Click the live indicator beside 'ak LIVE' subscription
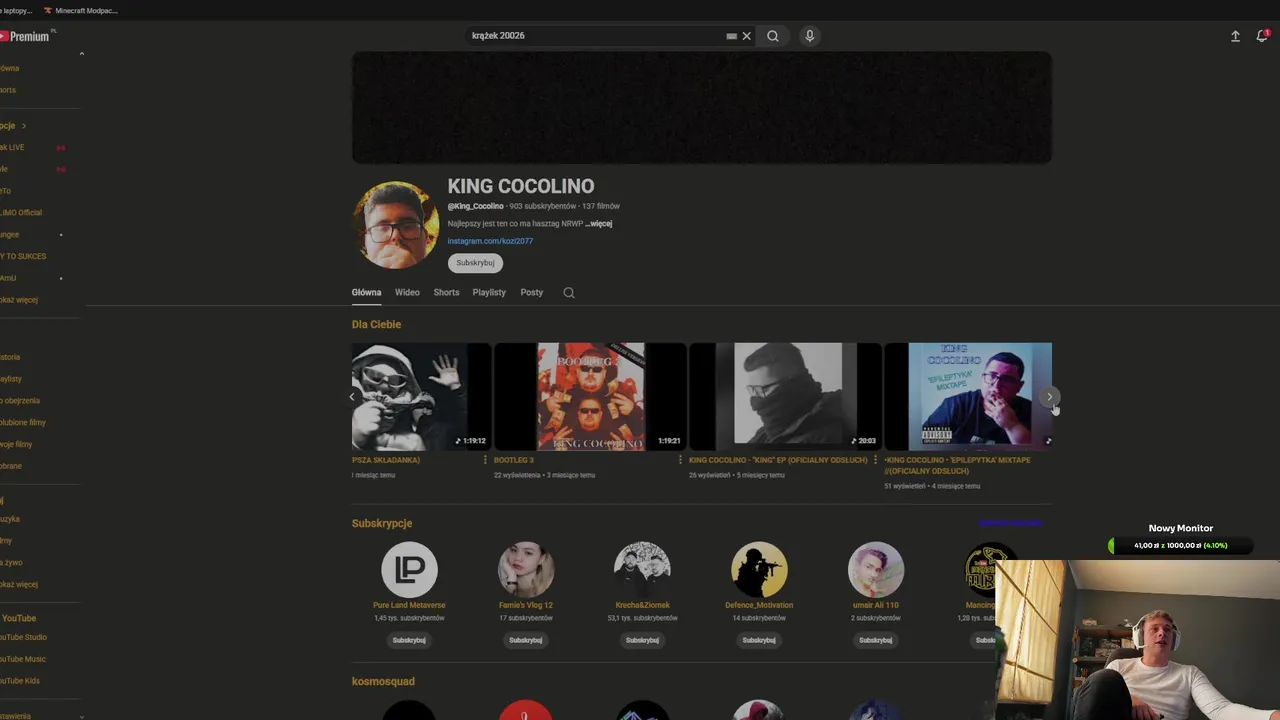The image size is (1280, 720). click(61, 147)
